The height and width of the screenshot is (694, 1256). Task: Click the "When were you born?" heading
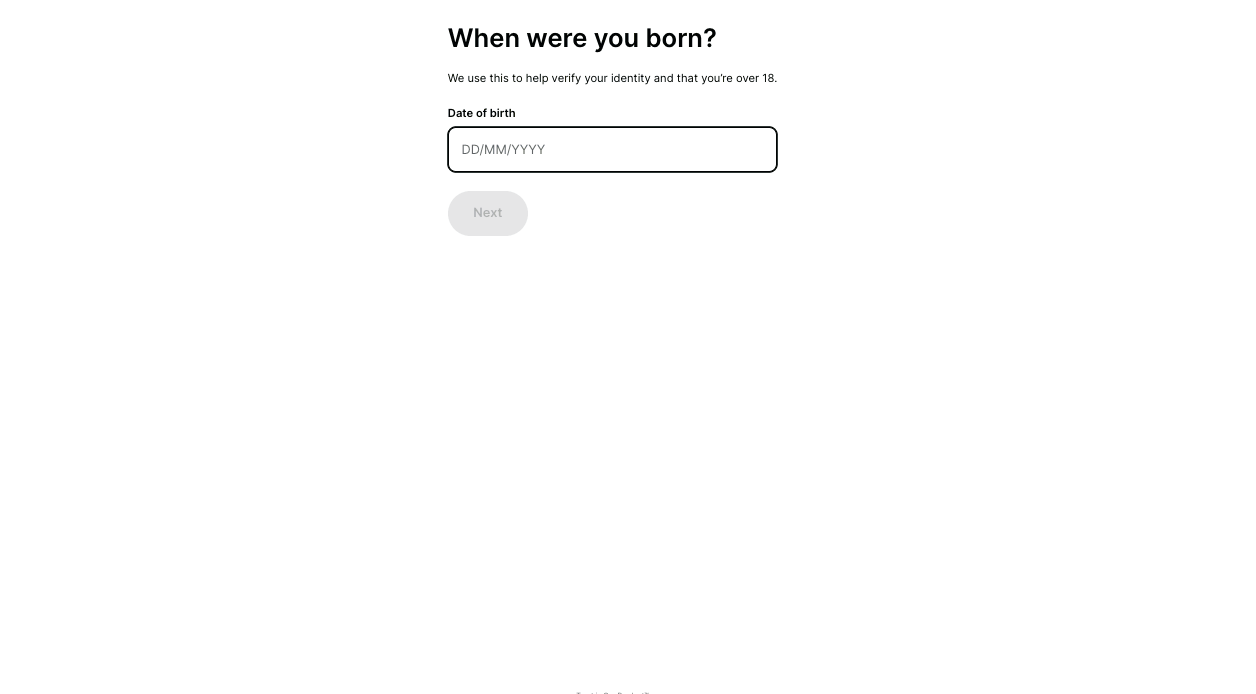point(582,38)
